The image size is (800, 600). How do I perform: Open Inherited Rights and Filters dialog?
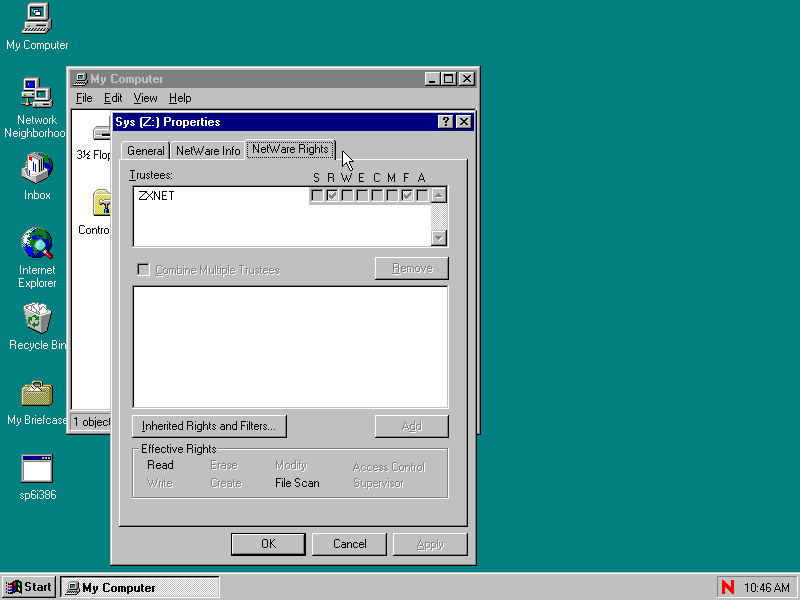coord(209,426)
